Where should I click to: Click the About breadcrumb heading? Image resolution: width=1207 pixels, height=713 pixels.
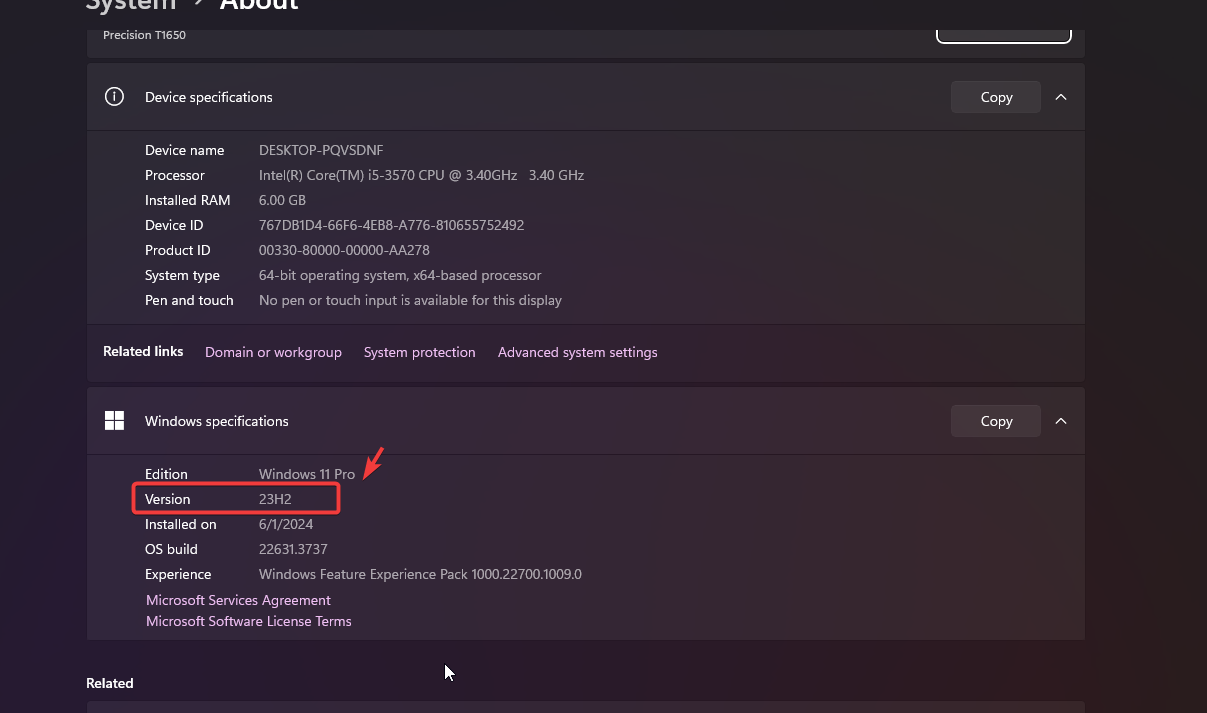click(x=259, y=5)
